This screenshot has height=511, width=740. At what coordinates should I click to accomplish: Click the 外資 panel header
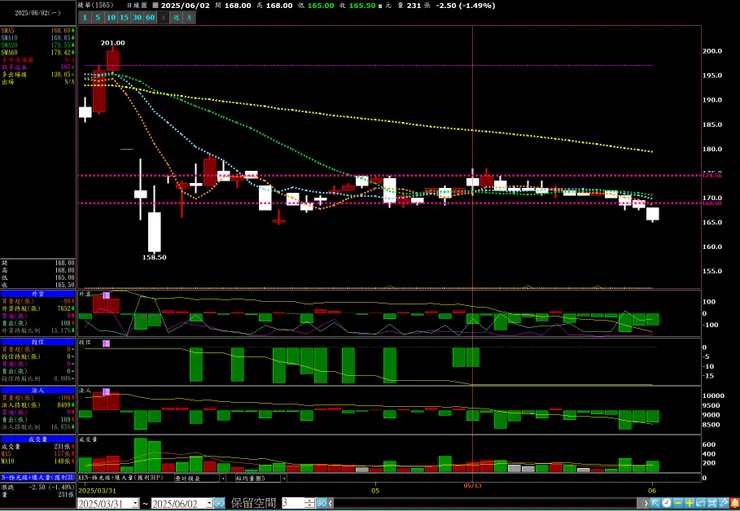click(x=38, y=293)
